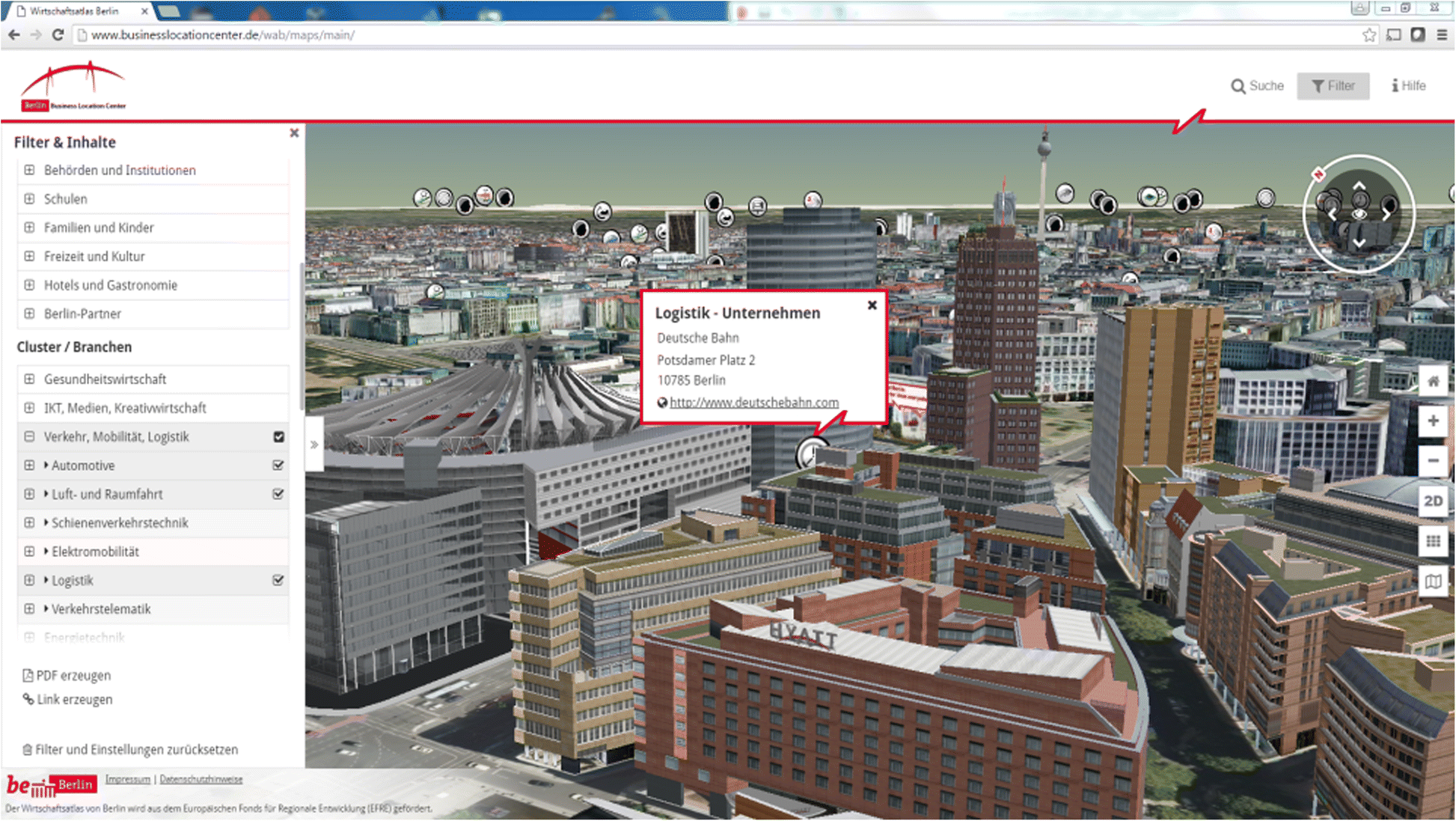Click the browser forward arrow
The image size is (1456, 821).
pos(36,34)
